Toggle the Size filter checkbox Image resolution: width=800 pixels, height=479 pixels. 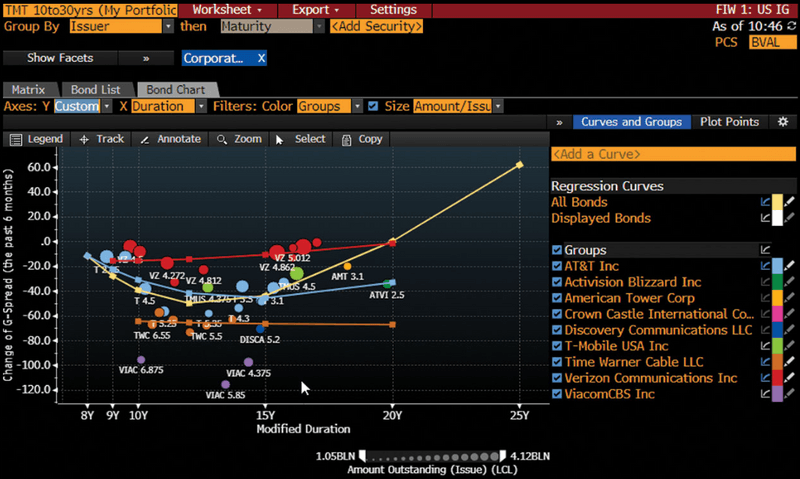(x=373, y=106)
